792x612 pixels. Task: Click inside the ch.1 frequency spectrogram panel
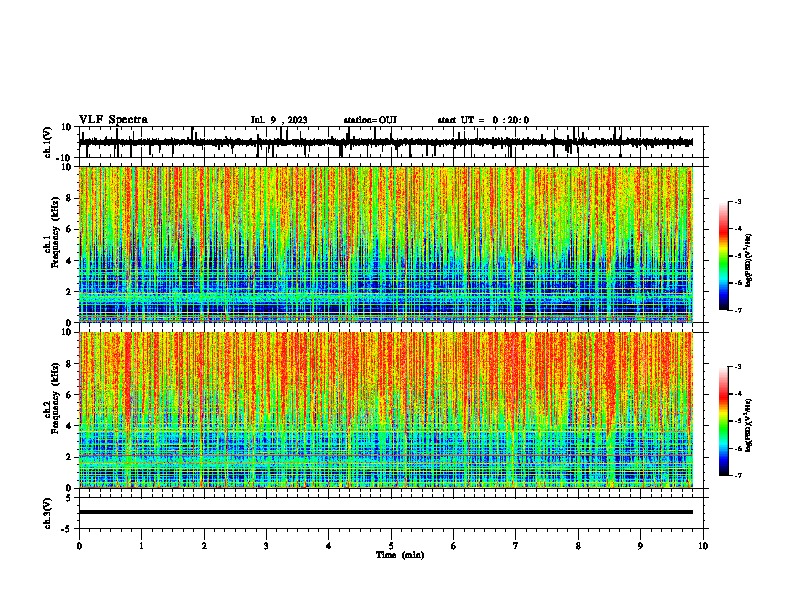pos(386,244)
